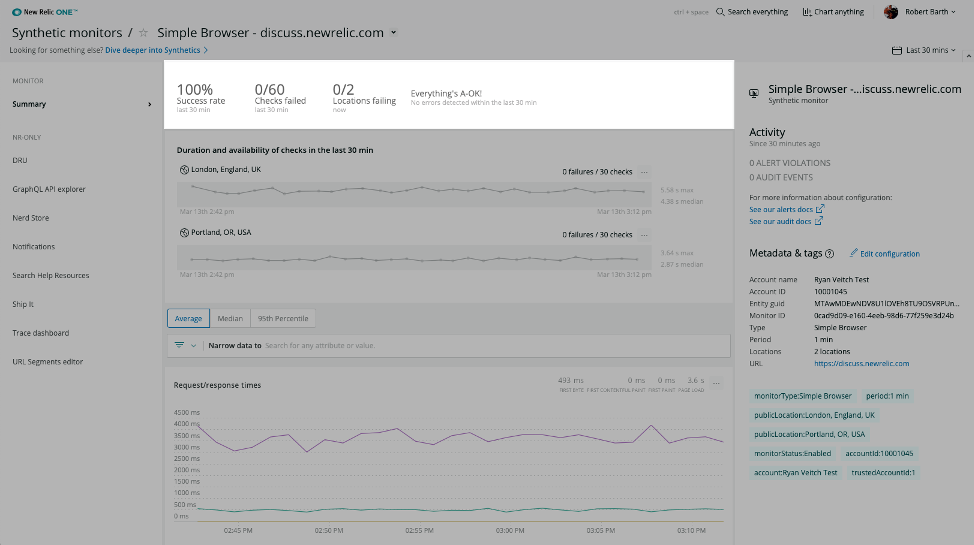
Task: Open the Request/response times ellipsis menu
Action: [716, 383]
